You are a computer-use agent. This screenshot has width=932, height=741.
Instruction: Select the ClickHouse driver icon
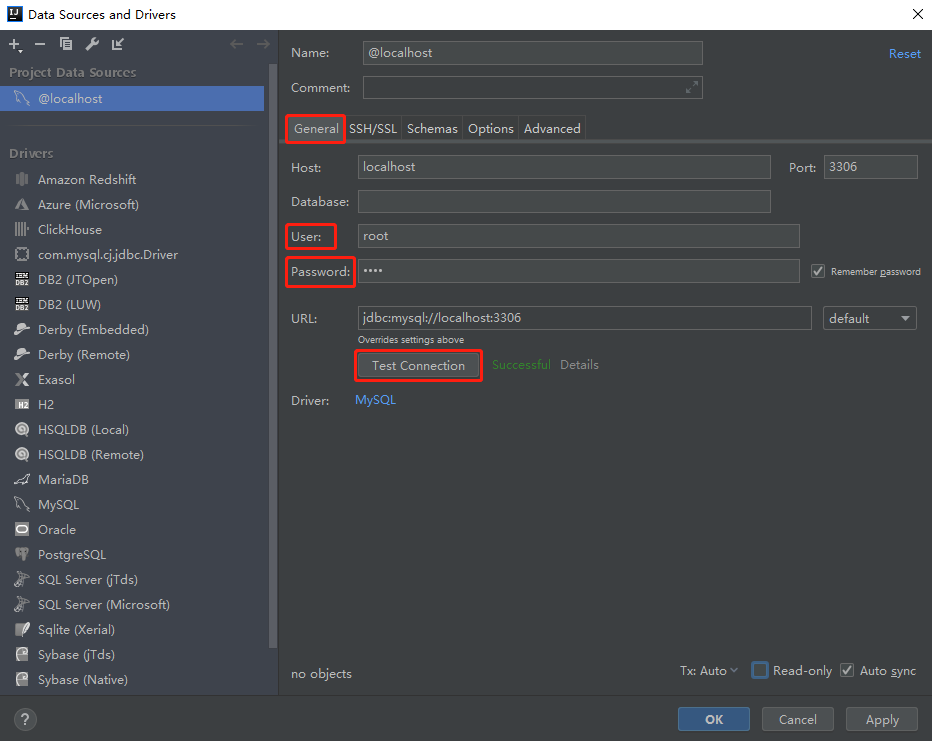coord(22,229)
